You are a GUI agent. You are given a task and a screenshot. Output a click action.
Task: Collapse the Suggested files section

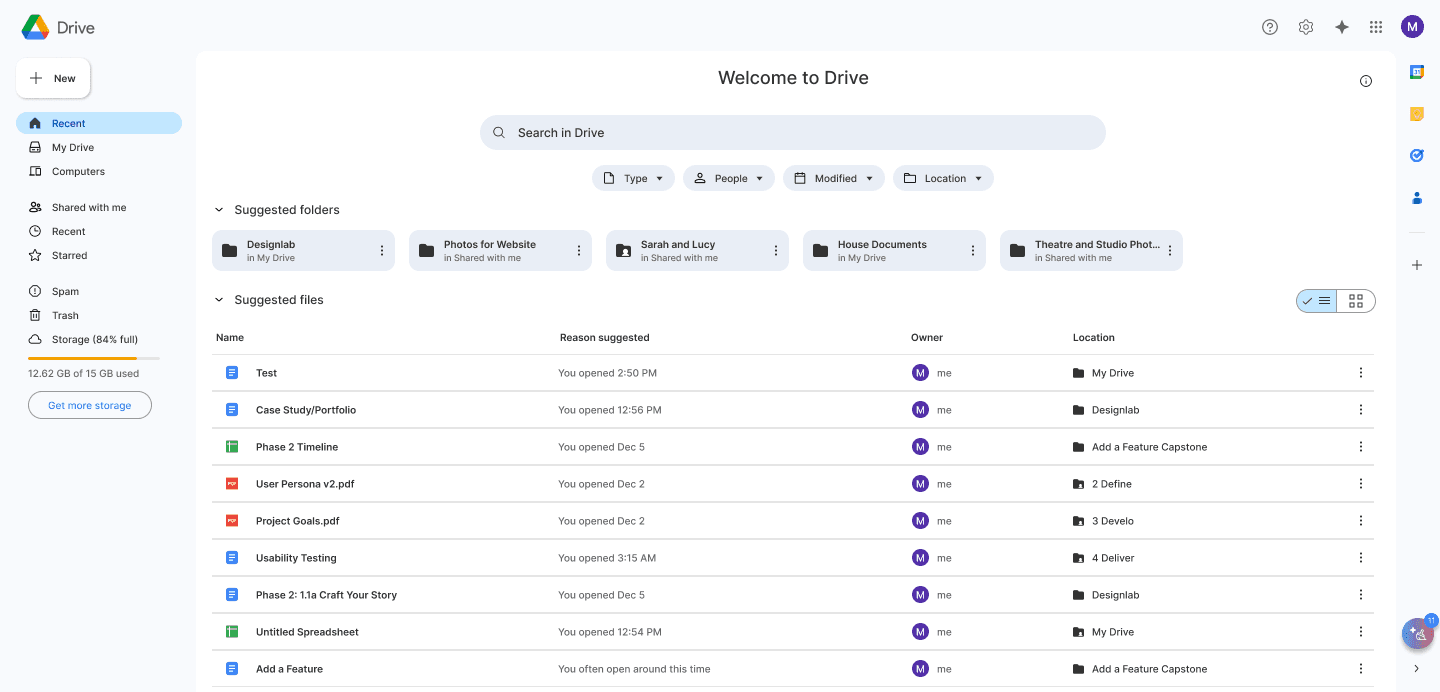point(219,300)
